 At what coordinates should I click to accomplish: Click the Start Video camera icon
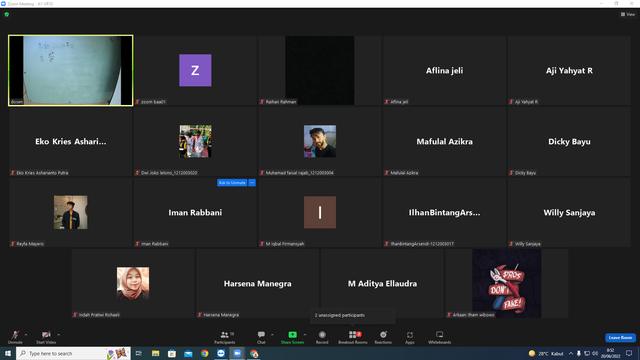coord(46,335)
